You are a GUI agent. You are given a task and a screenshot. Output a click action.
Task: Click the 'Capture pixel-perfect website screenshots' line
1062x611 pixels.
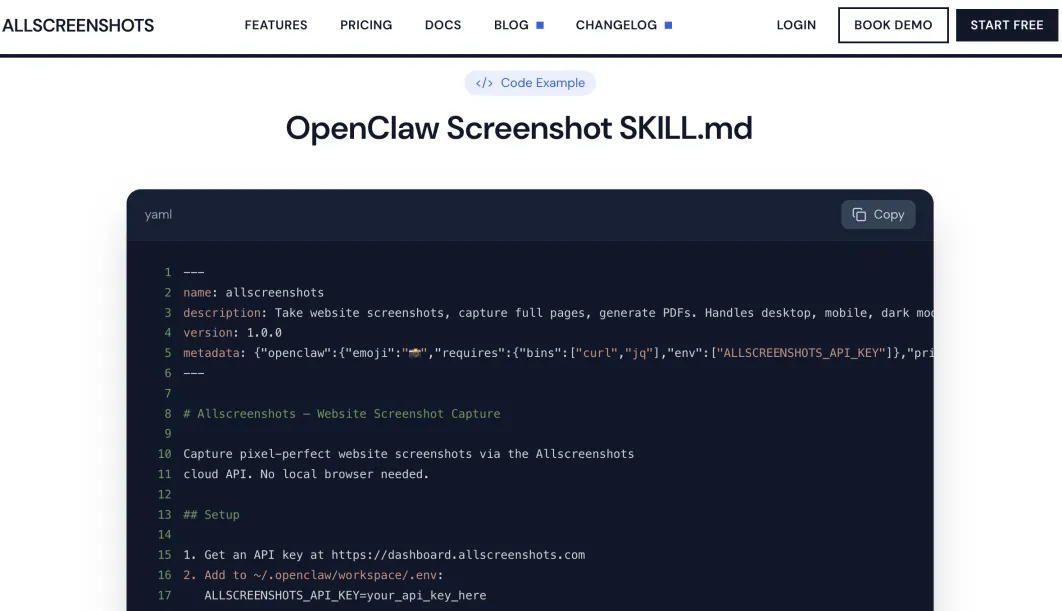click(408, 454)
